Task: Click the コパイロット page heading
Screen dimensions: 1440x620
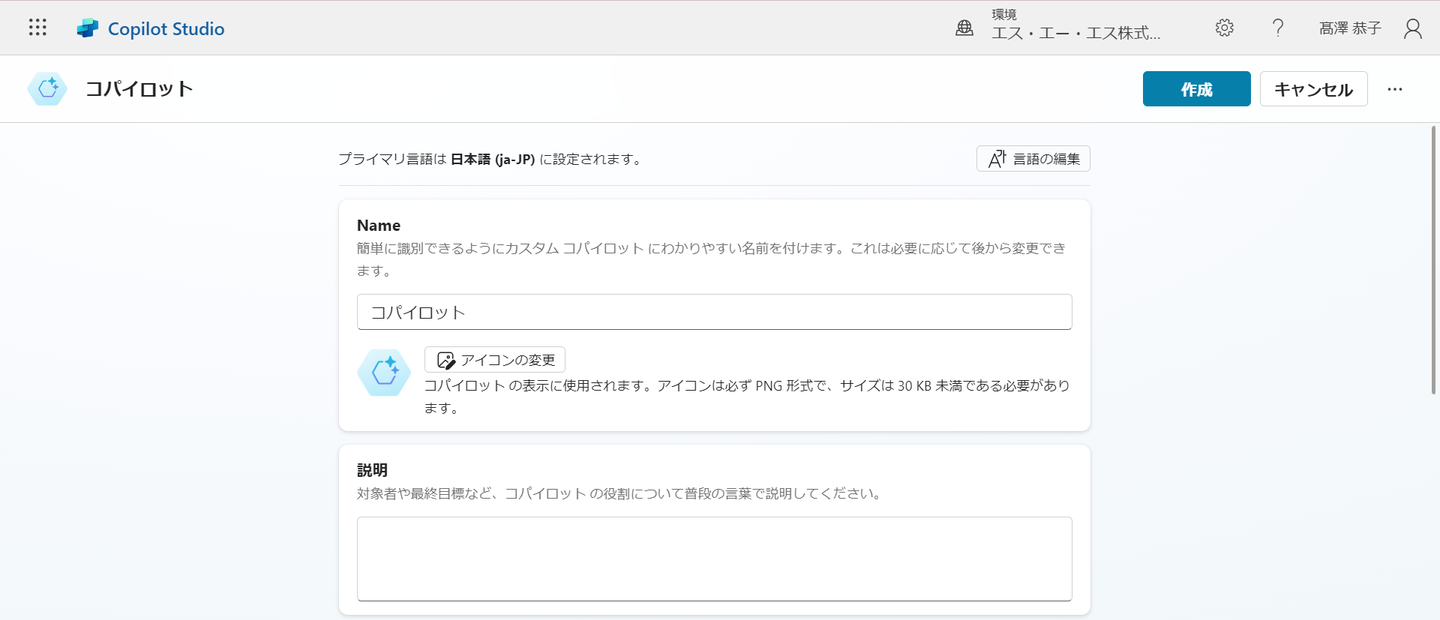Action: [139, 89]
